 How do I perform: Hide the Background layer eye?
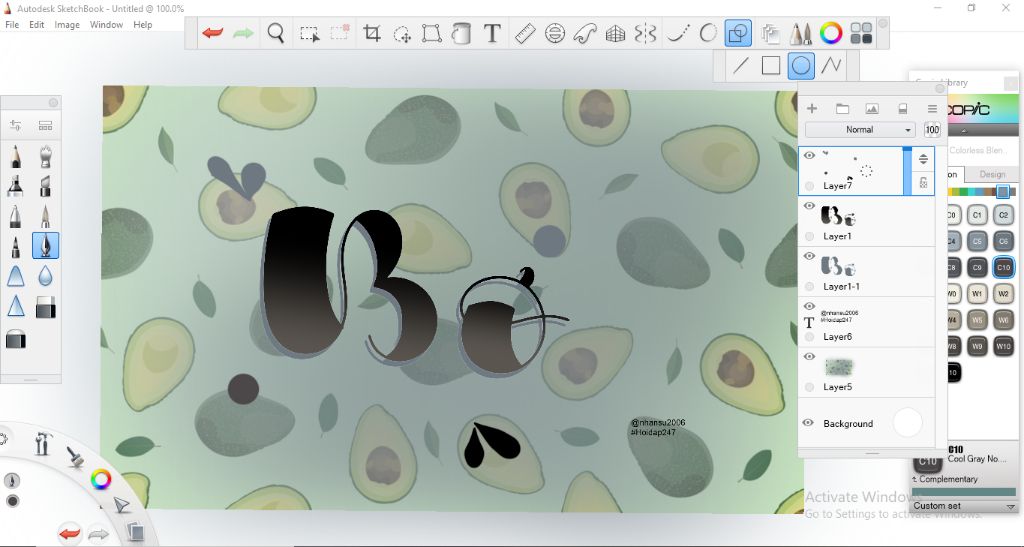point(808,423)
